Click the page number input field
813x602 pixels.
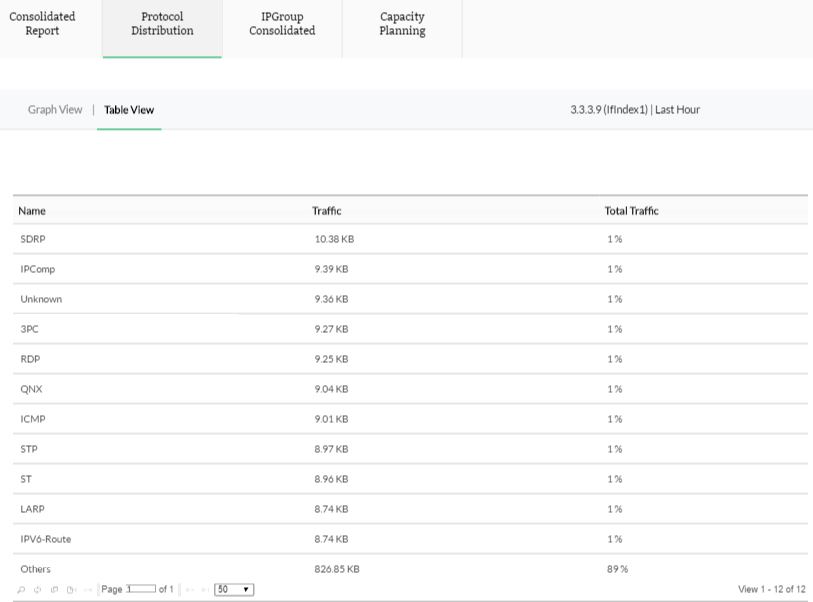pyautogui.click(x=141, y=589)
